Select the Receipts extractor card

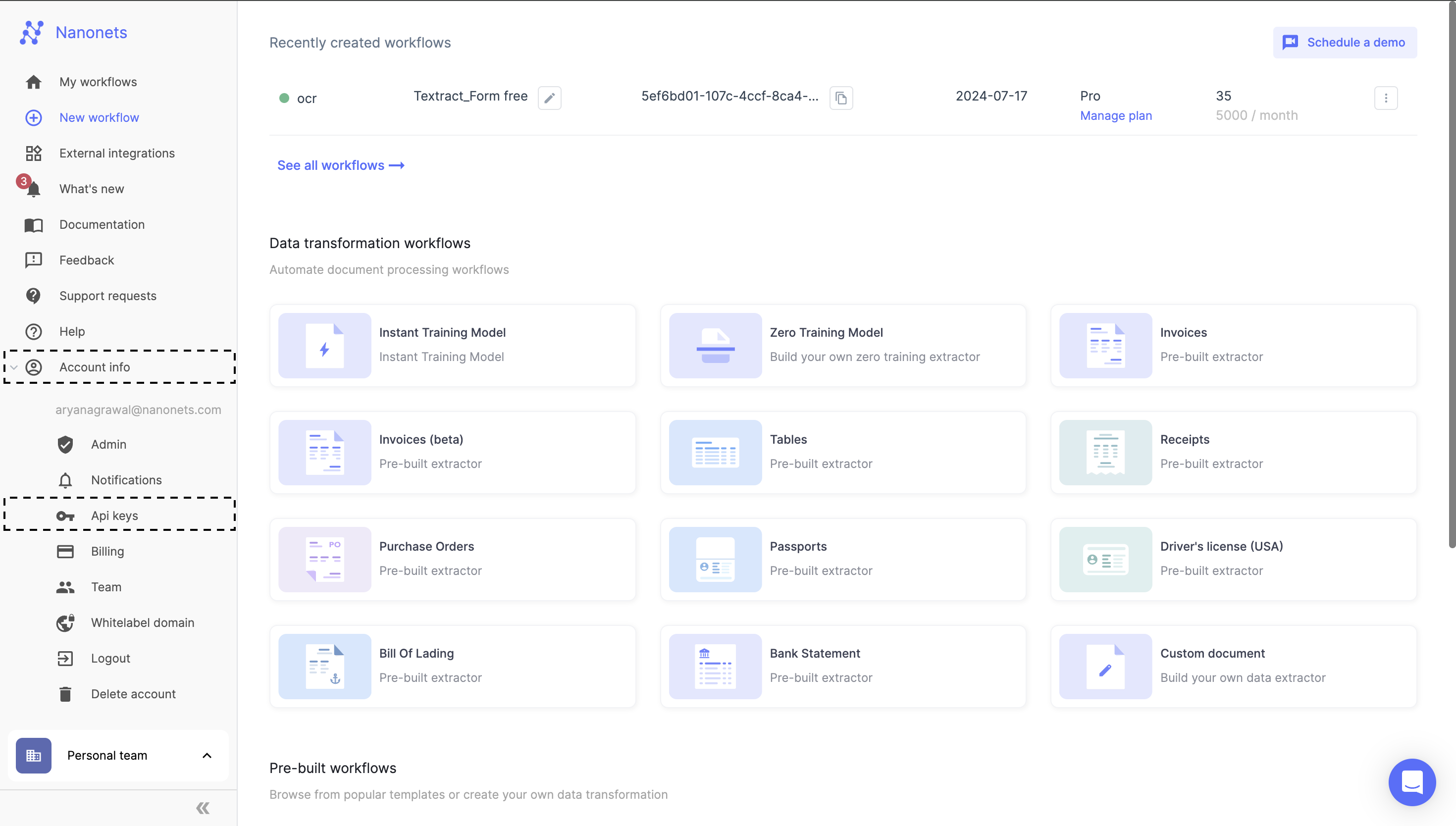point(1233,453)
